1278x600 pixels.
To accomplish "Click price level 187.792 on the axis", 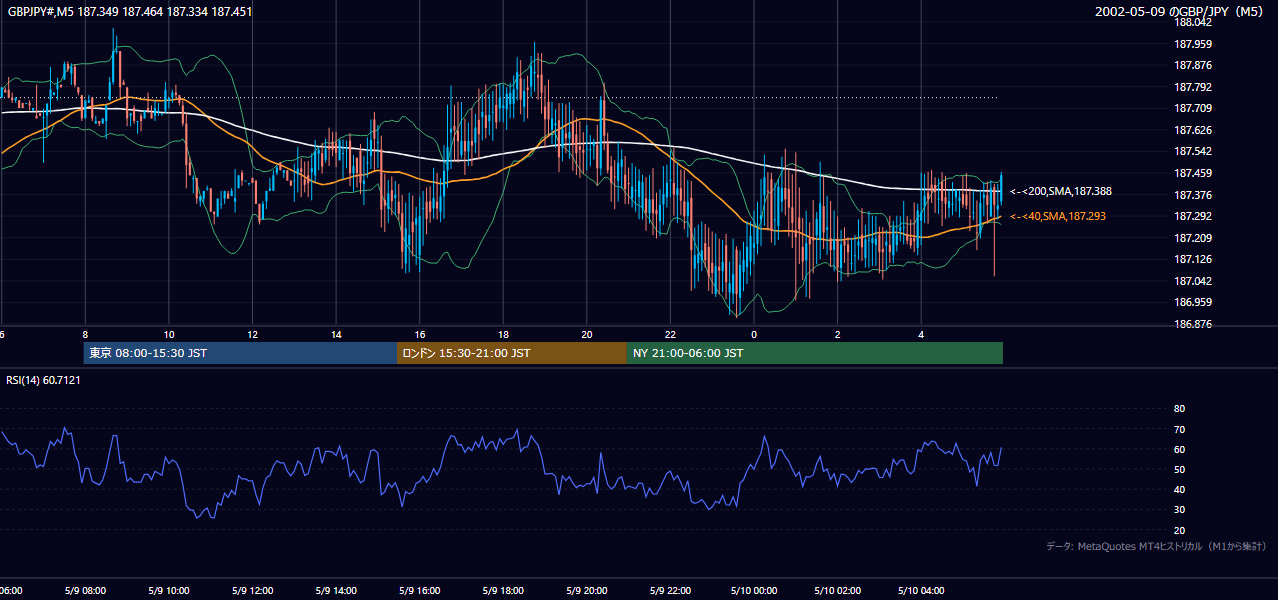I will pyautogui.click(x=1192, y=87).
